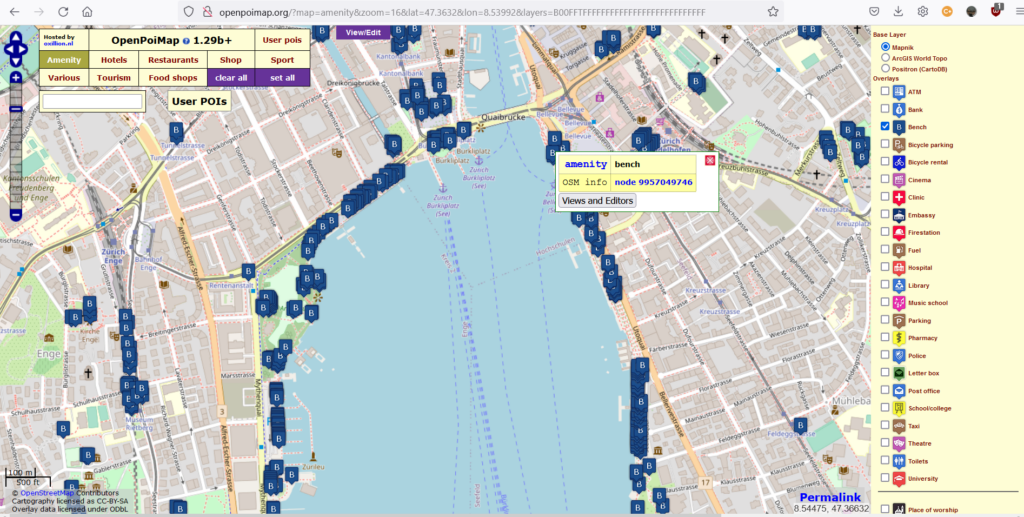Viewport: 1024px width, 517px height.
Task: Click the crossed-out padlock connection icon
Action: (208, 12)
